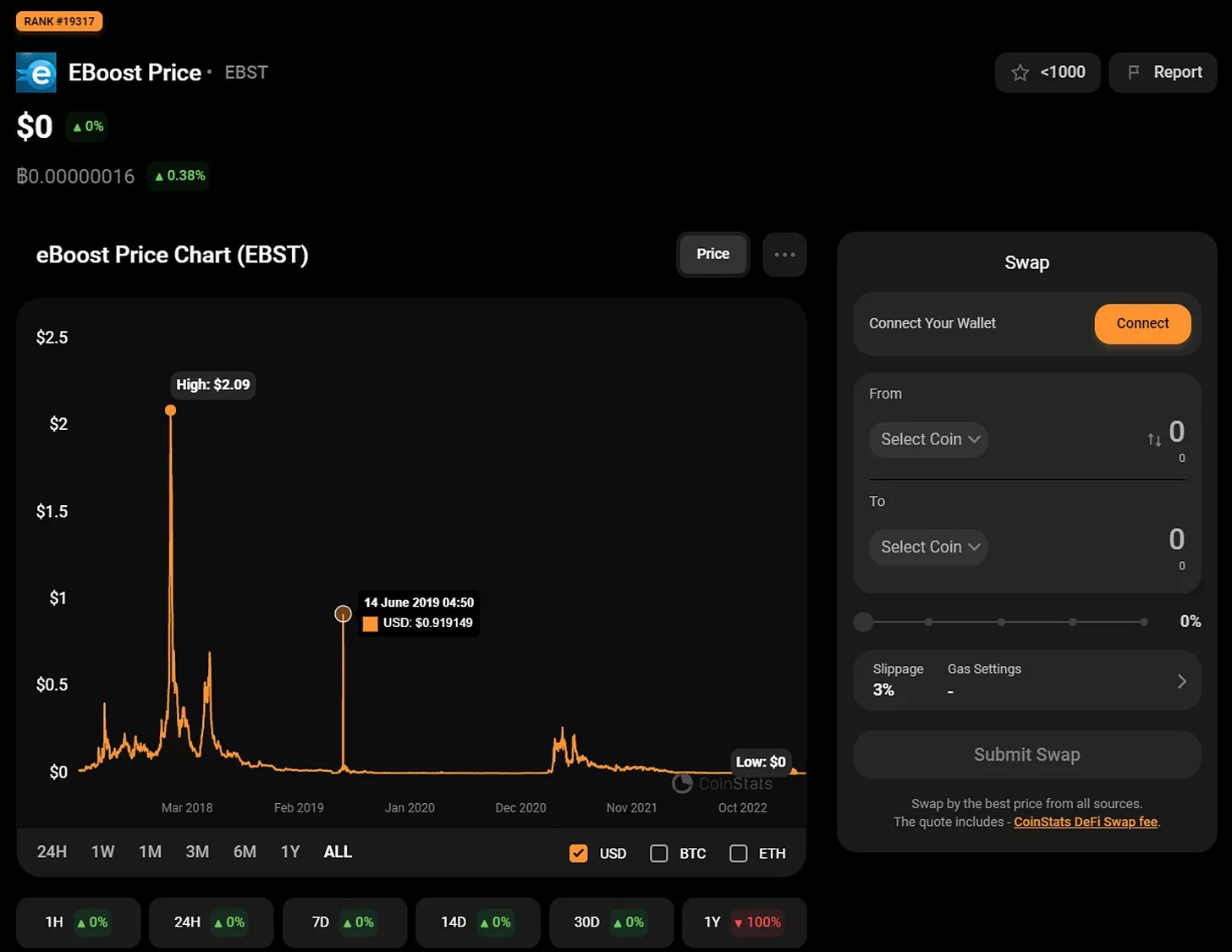Viewport: 1232px width, 952px height.
Task: Select the Price chart tab
Action: [713, 254]
